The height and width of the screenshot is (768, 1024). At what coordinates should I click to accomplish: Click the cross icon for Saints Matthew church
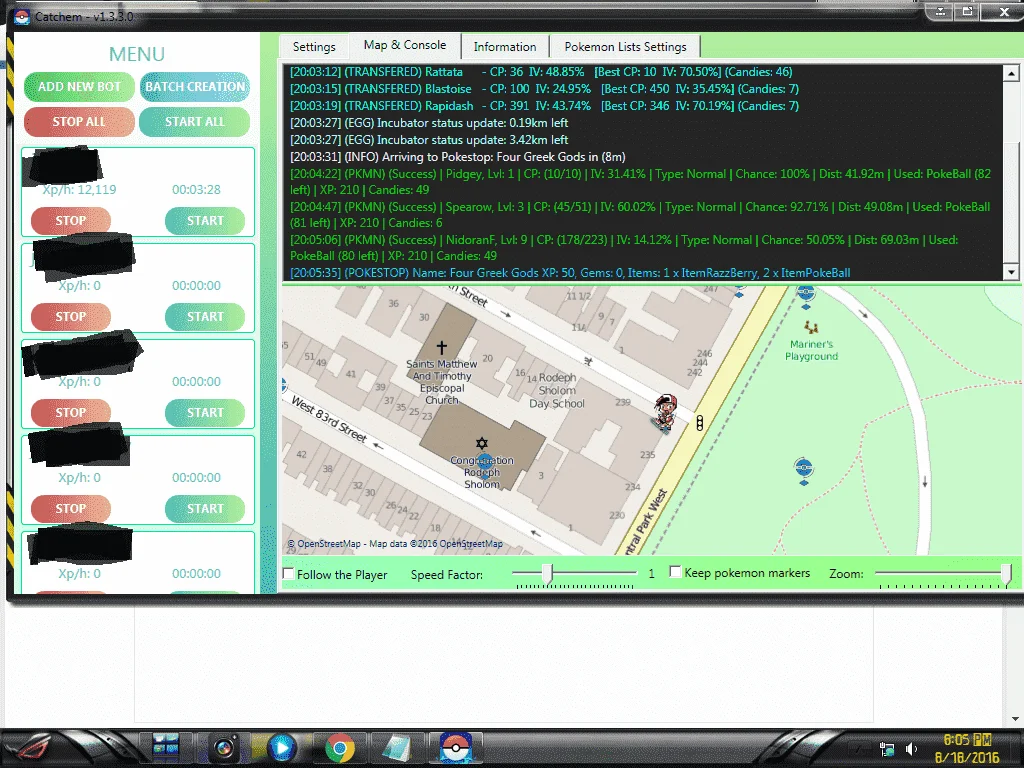point(442,347)
